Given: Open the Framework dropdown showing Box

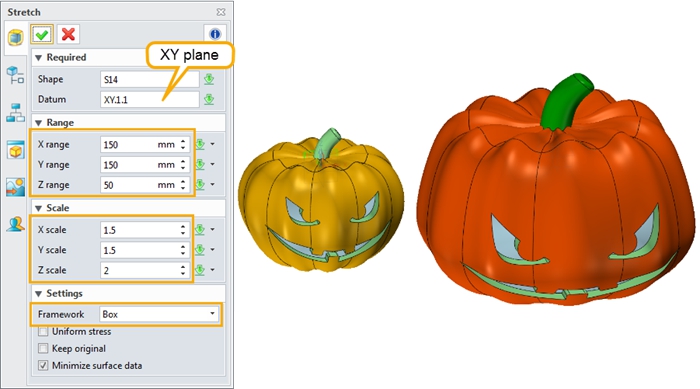Looking at the screenshot, I should (159, 314).
